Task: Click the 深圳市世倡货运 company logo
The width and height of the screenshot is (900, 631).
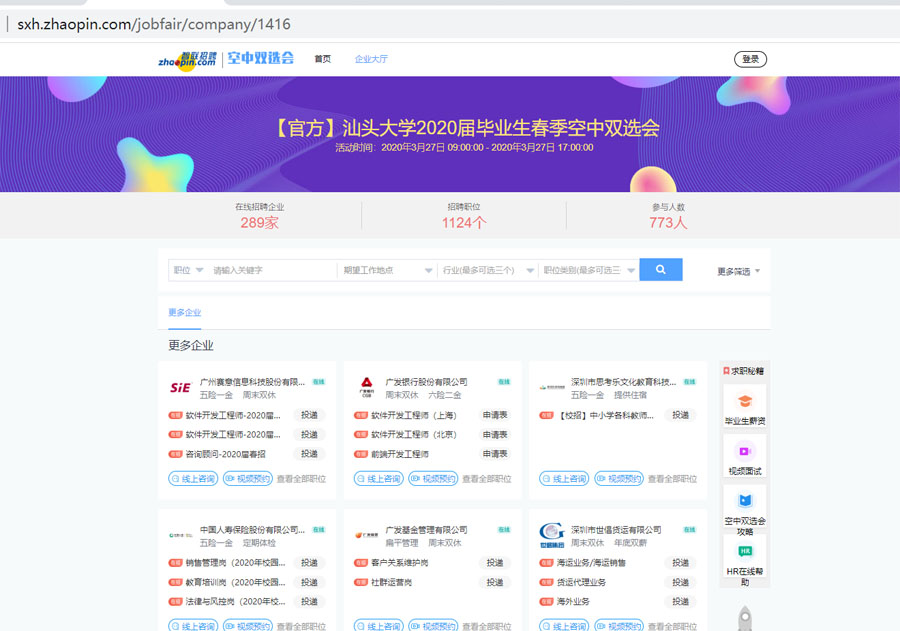Action: click(552, 535)
